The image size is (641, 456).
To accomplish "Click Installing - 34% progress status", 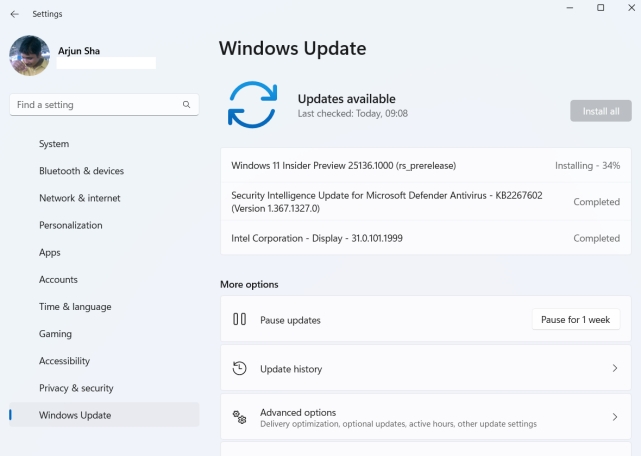I will pyautogui.click(x=587, y=166).
